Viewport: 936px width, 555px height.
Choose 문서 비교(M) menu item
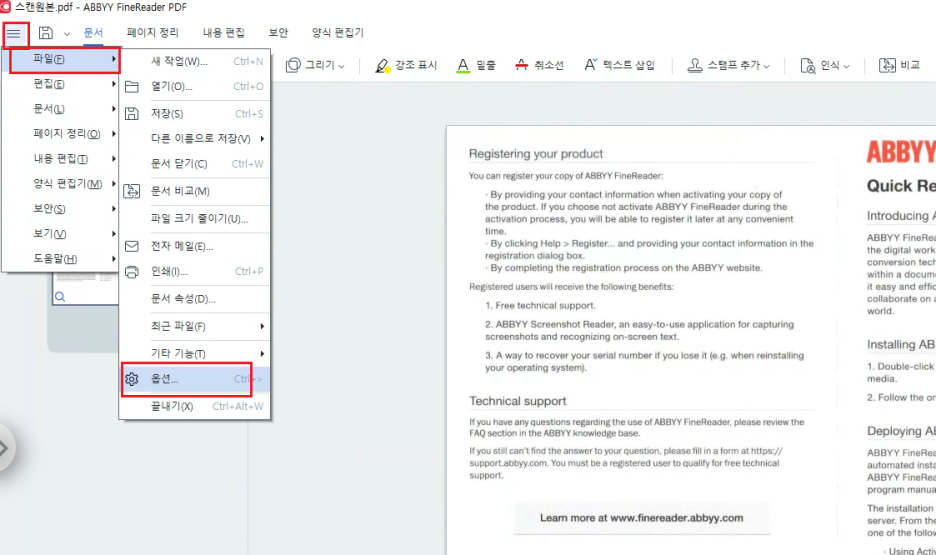pos(195,191)
